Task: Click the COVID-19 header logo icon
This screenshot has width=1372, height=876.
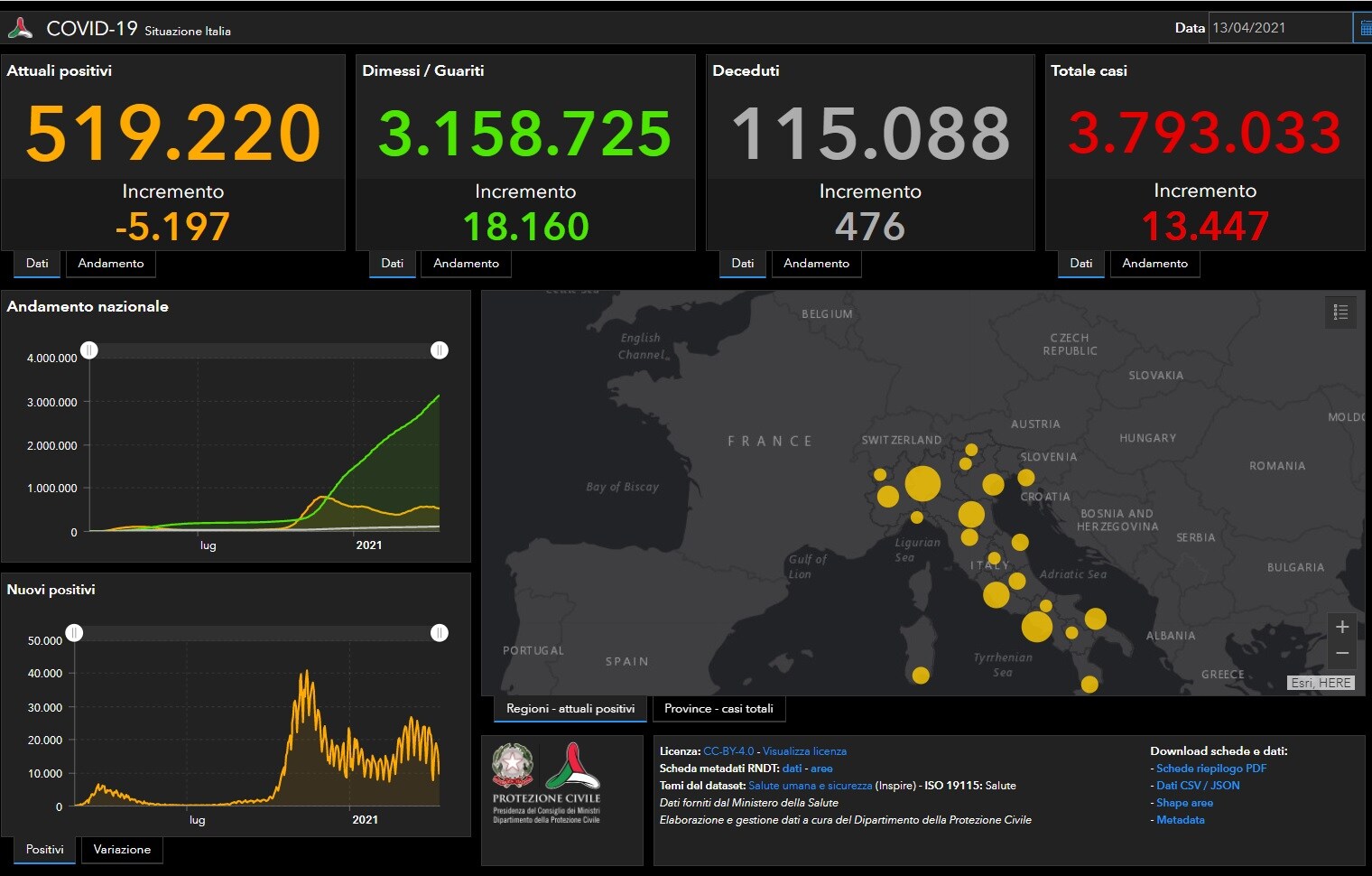Action: 20,28
